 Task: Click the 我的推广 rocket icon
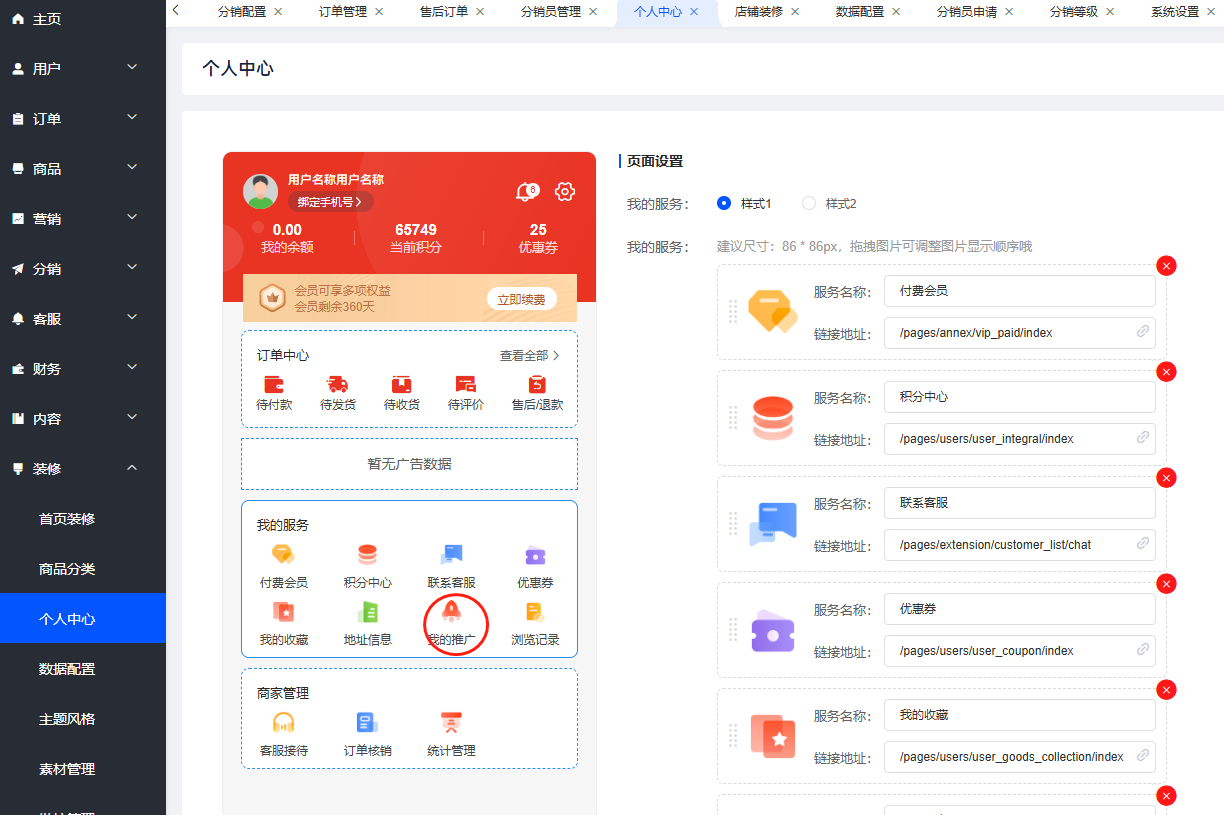click(x=452, y=611)
